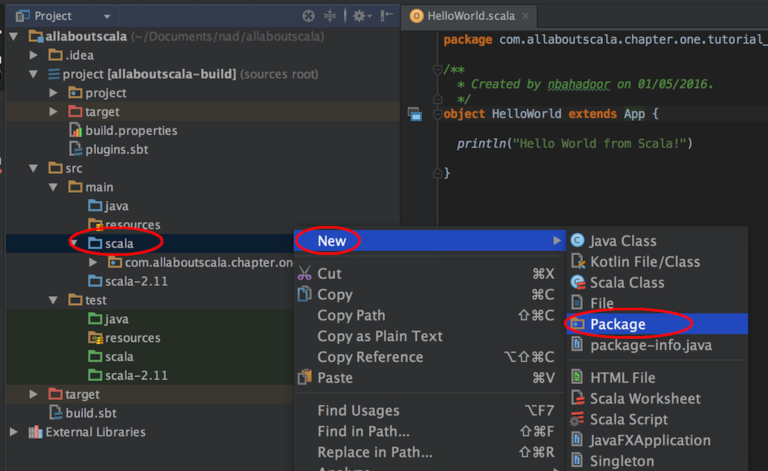Fold the HelloWorld object body
This screenshot has height=471, width=768.
pyautogui.click(x=437, y=115)
